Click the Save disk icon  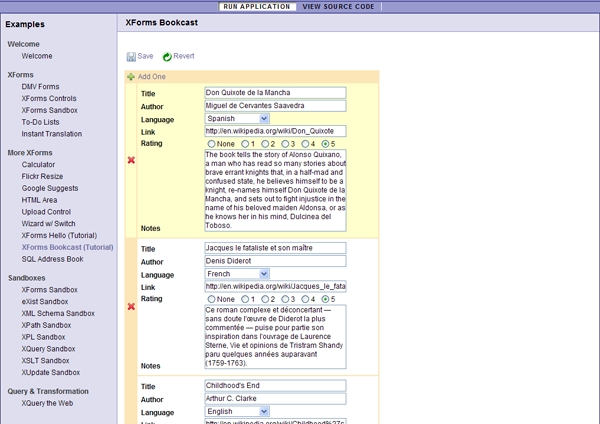click(x=131, y=56)
